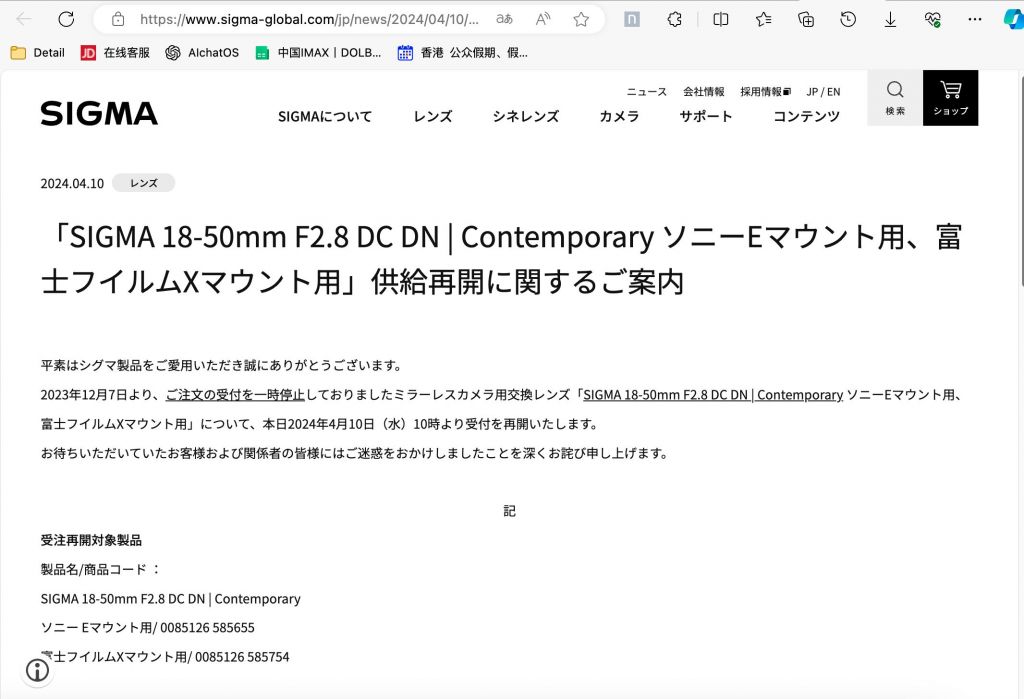
Task: Open the browser settings ellipsis menu
Action: pyautogui.click(x=975, y=18)
